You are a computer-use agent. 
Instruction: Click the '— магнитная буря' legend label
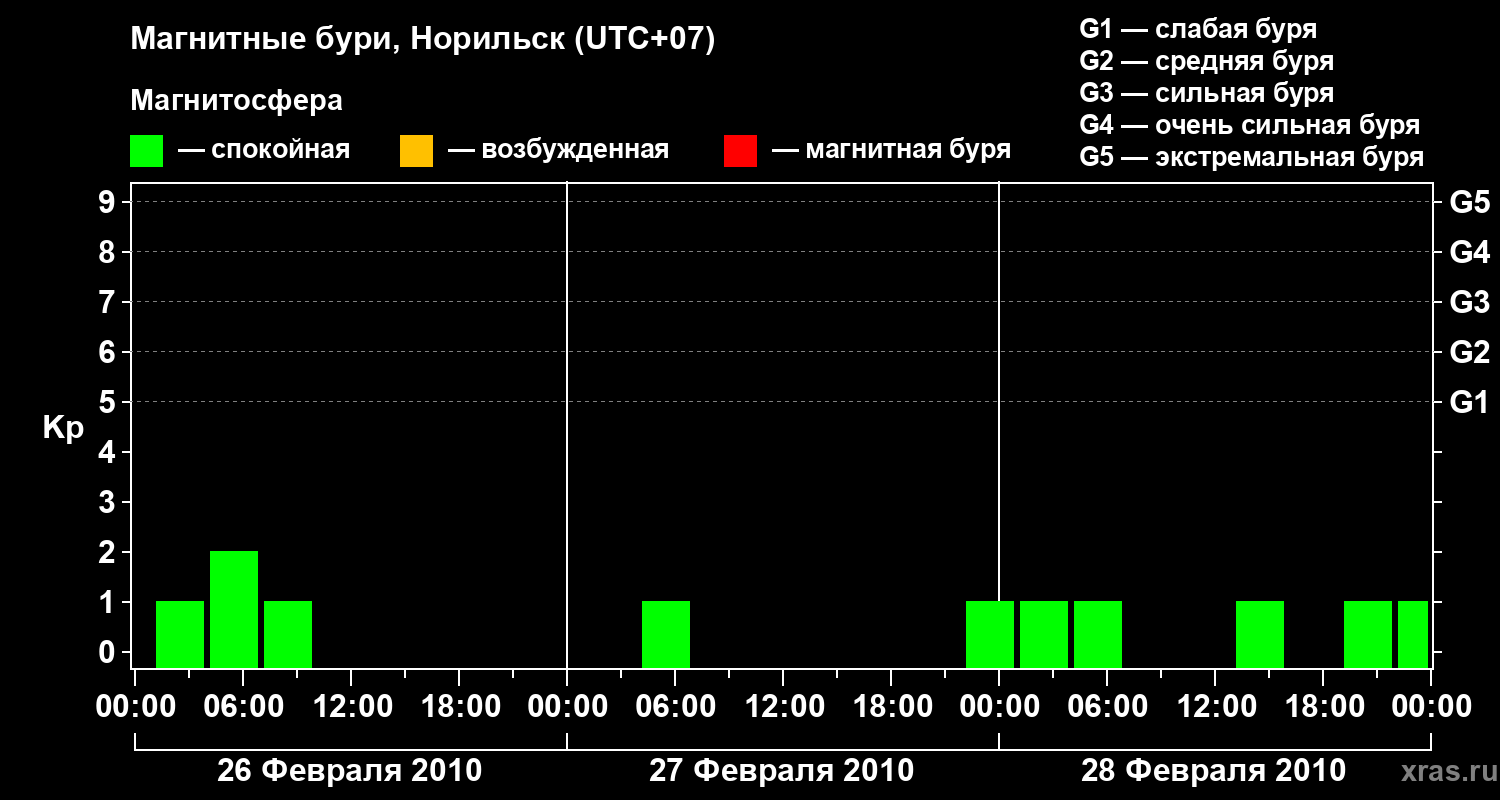click(x=891, y=151)
